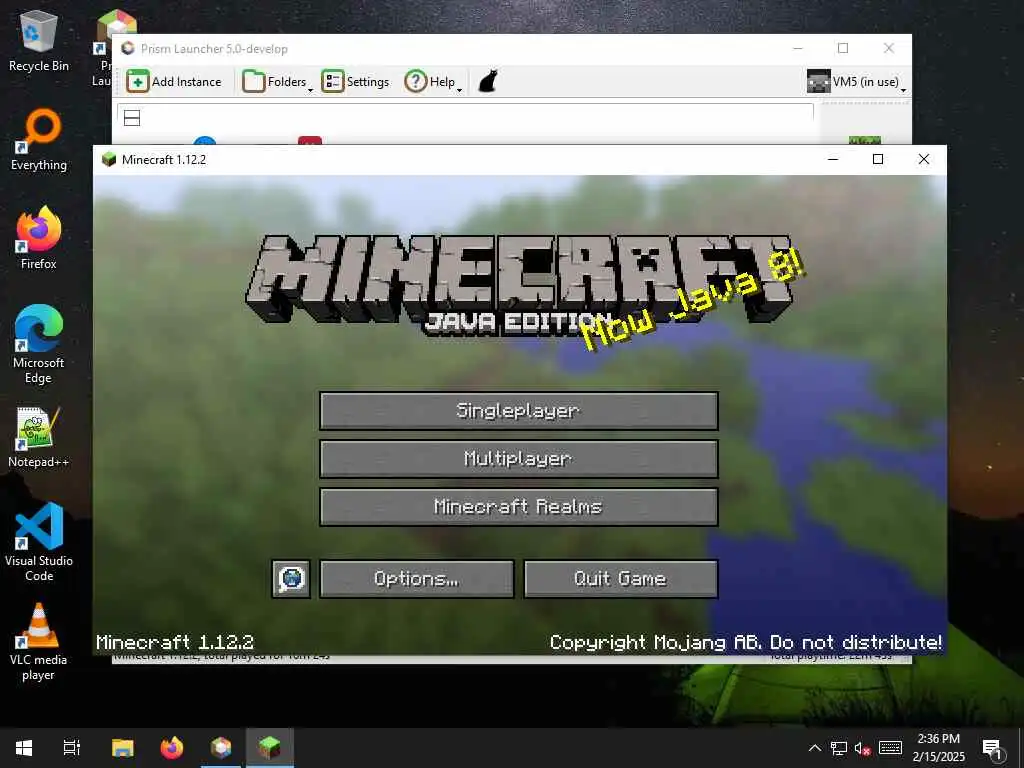Minimize the Minecraft 1.12.2 window

pos(833,159)
